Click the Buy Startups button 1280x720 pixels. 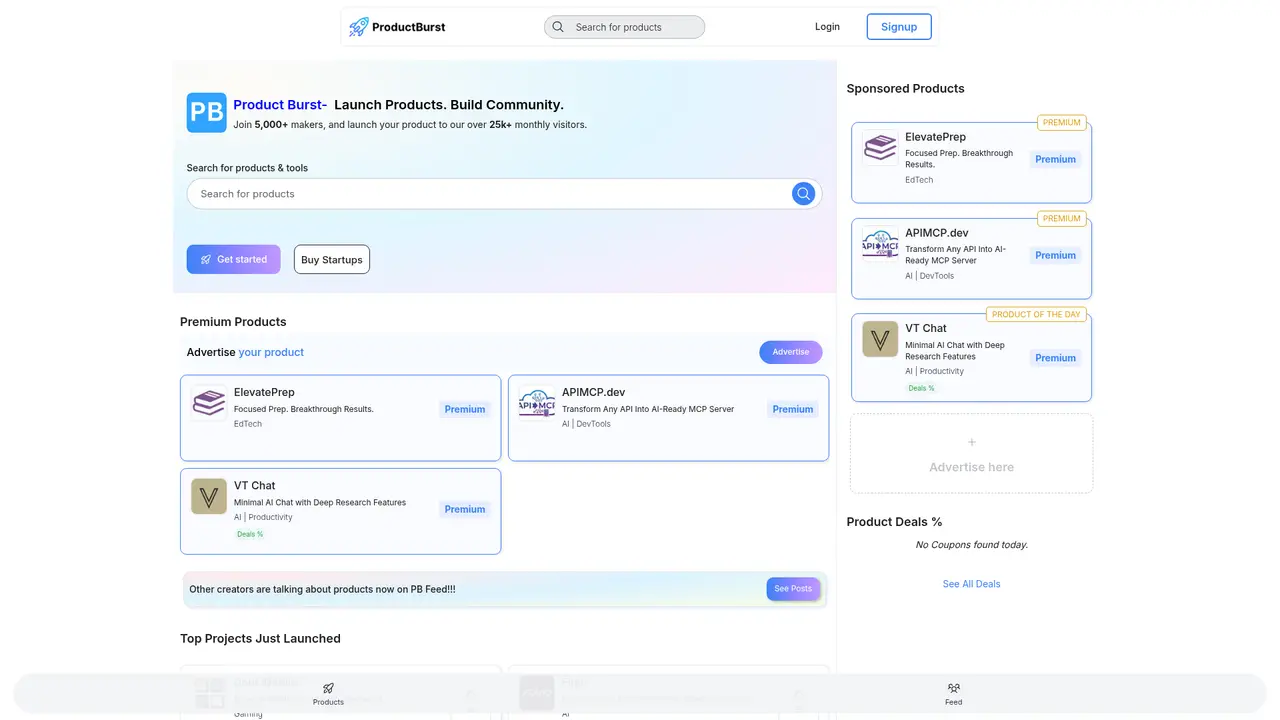(x=332, y=259)
